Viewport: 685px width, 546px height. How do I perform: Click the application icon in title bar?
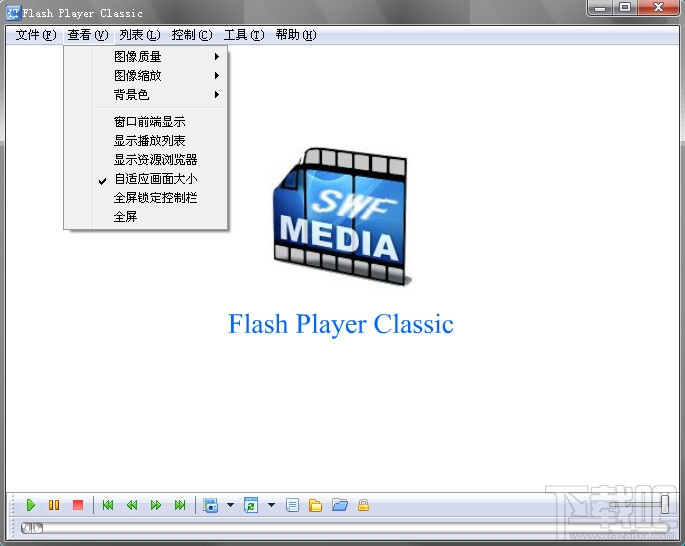click(x=13, y=13)
